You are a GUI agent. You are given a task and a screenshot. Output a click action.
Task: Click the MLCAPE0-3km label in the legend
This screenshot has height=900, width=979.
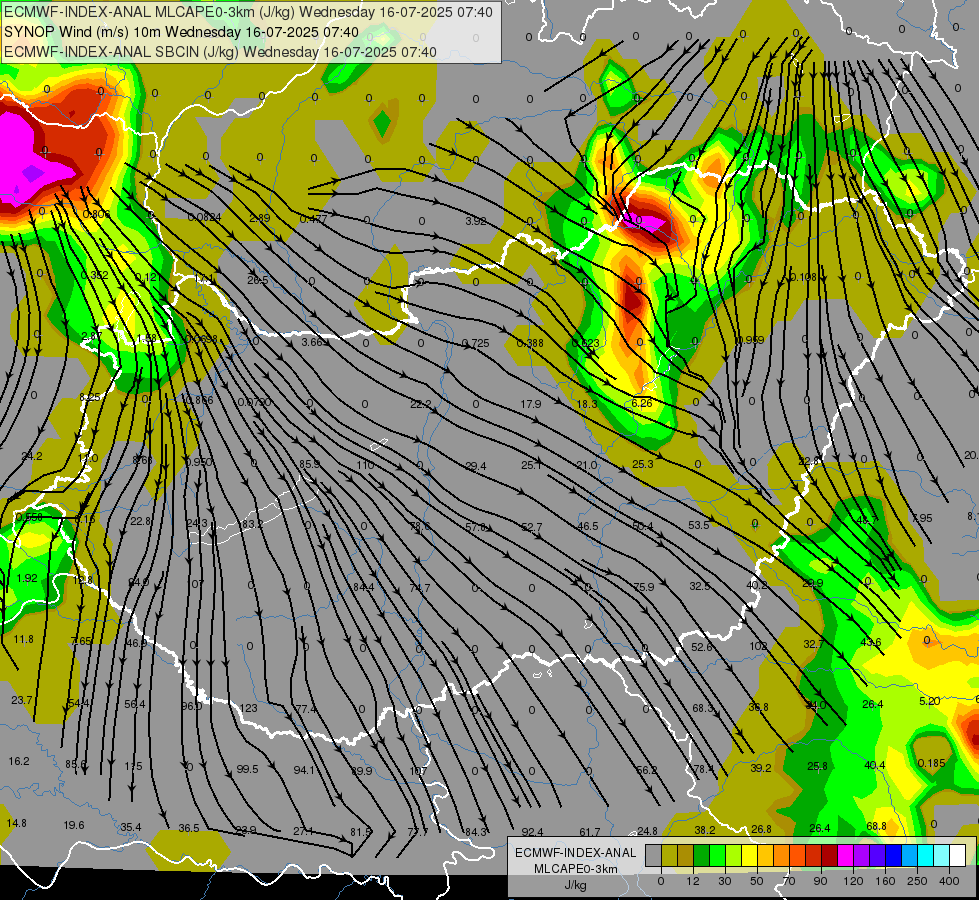575,869
